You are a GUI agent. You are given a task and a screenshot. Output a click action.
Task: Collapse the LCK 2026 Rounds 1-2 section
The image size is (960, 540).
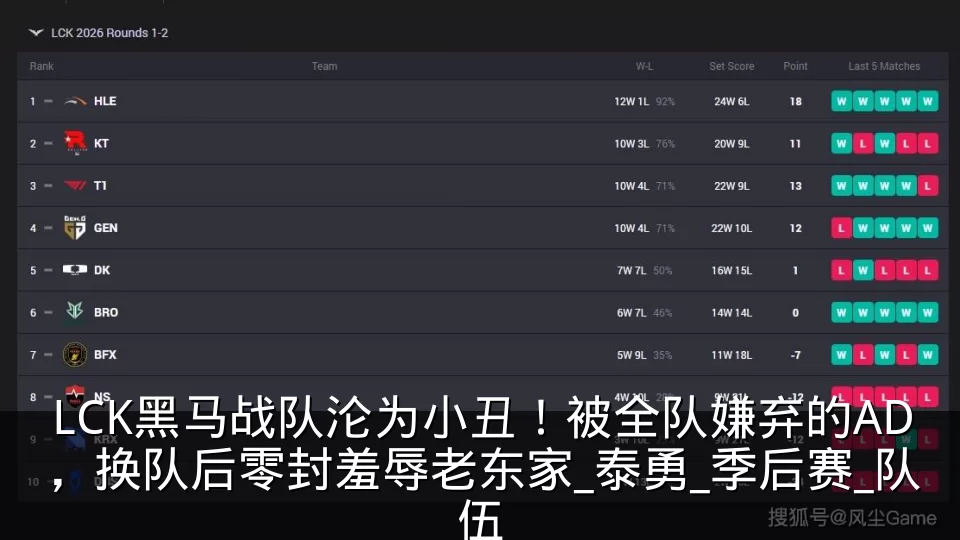(36, 32)
